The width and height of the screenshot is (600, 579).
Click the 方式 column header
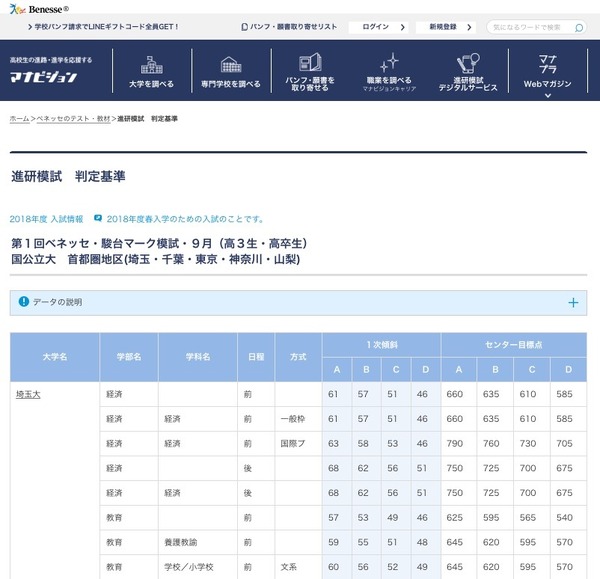(298, 357)
